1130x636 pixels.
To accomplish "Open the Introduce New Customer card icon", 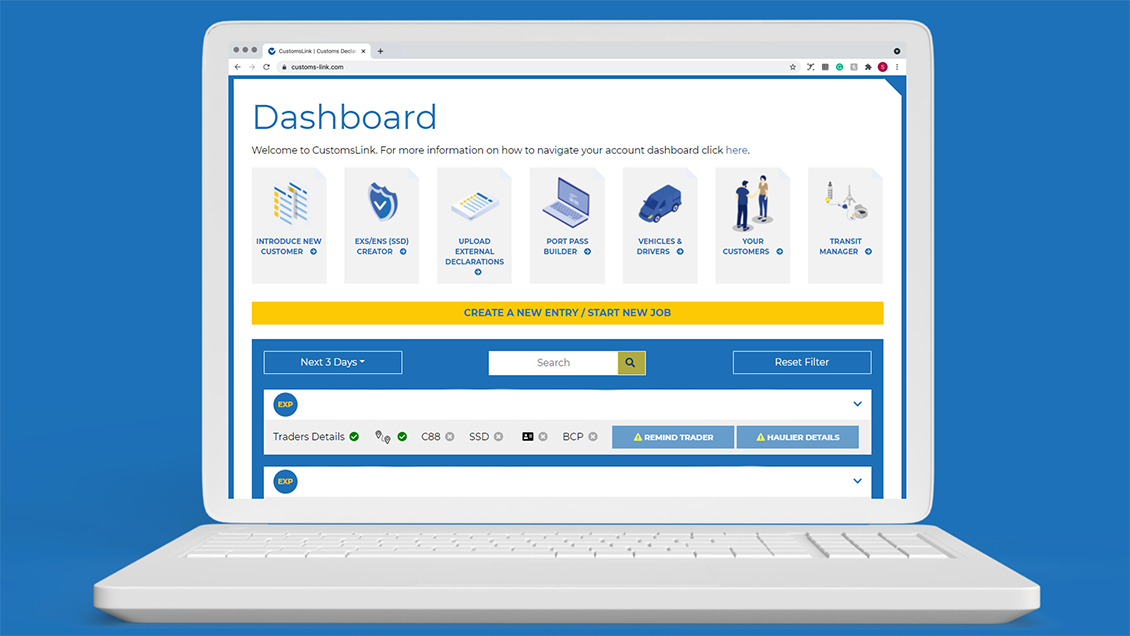I will [x=290, y=202].
